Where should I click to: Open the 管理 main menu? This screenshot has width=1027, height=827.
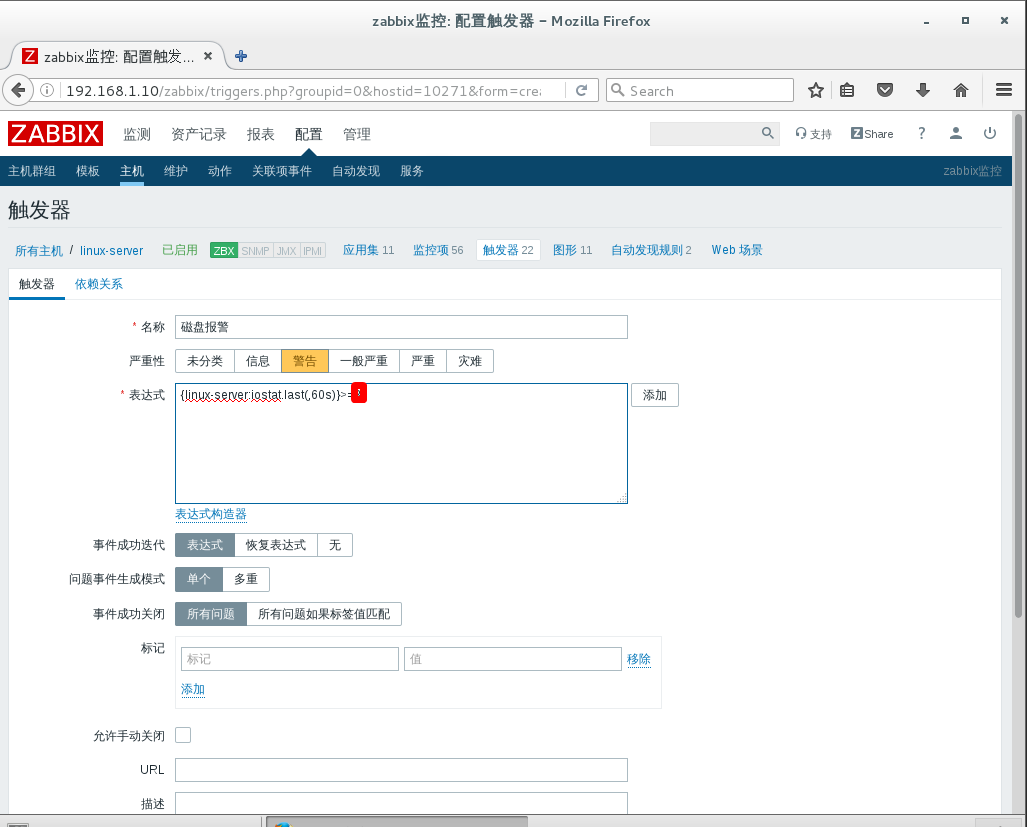point(357,134)
